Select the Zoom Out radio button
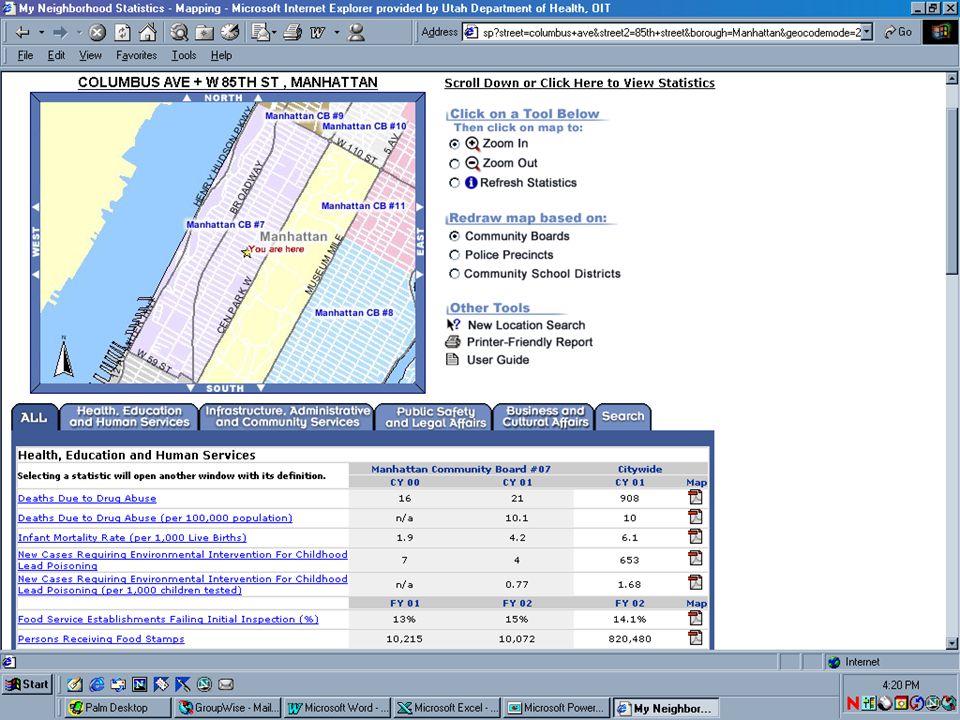The height and width of the screenshot is (720, 960). tap(454, 163)
